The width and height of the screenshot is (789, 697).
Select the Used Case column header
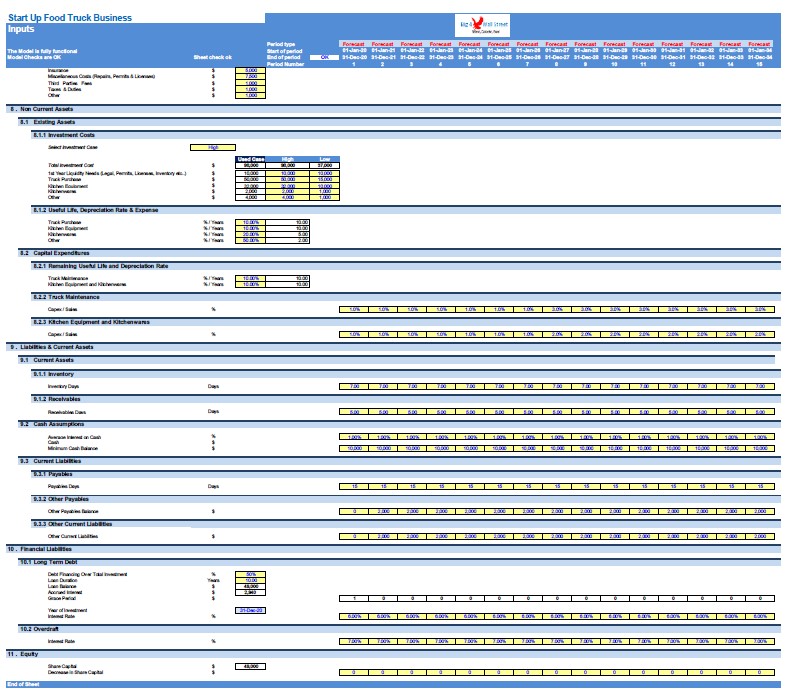point(250,159)
